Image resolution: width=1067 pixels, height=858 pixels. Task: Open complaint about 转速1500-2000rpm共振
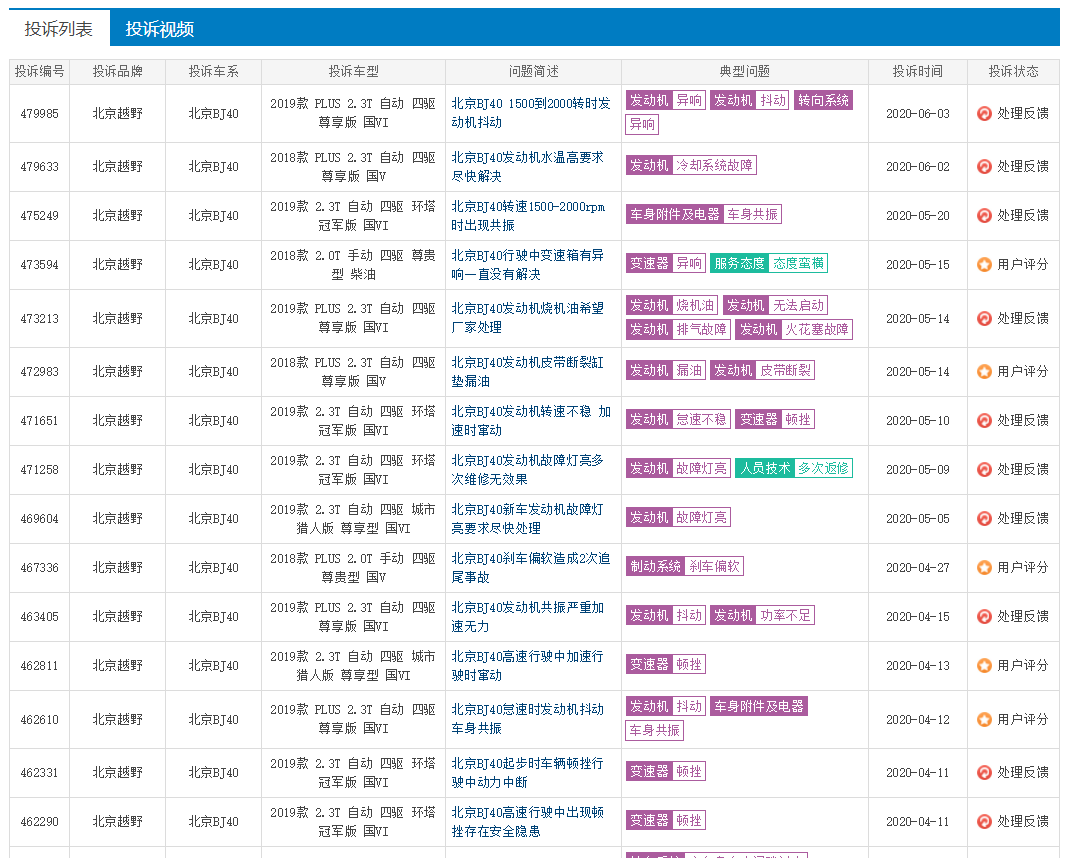tap(528, 216)
